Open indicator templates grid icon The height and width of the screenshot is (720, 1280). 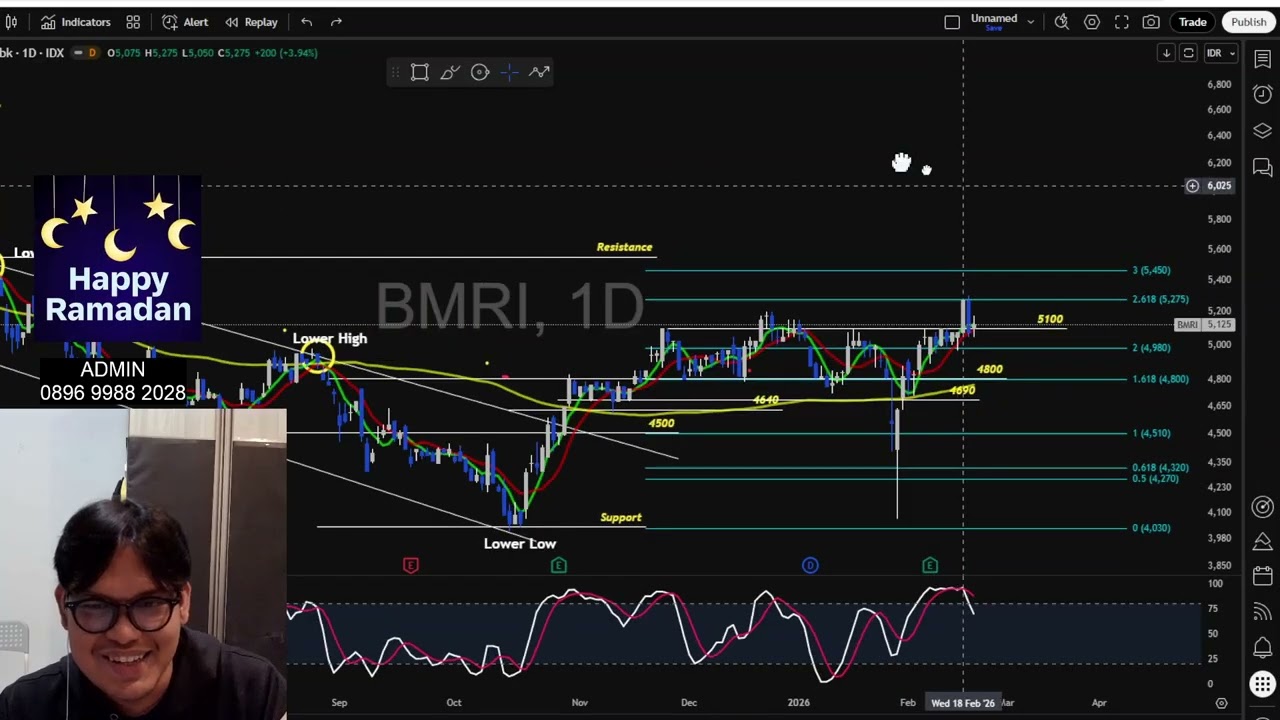[133, 22]
